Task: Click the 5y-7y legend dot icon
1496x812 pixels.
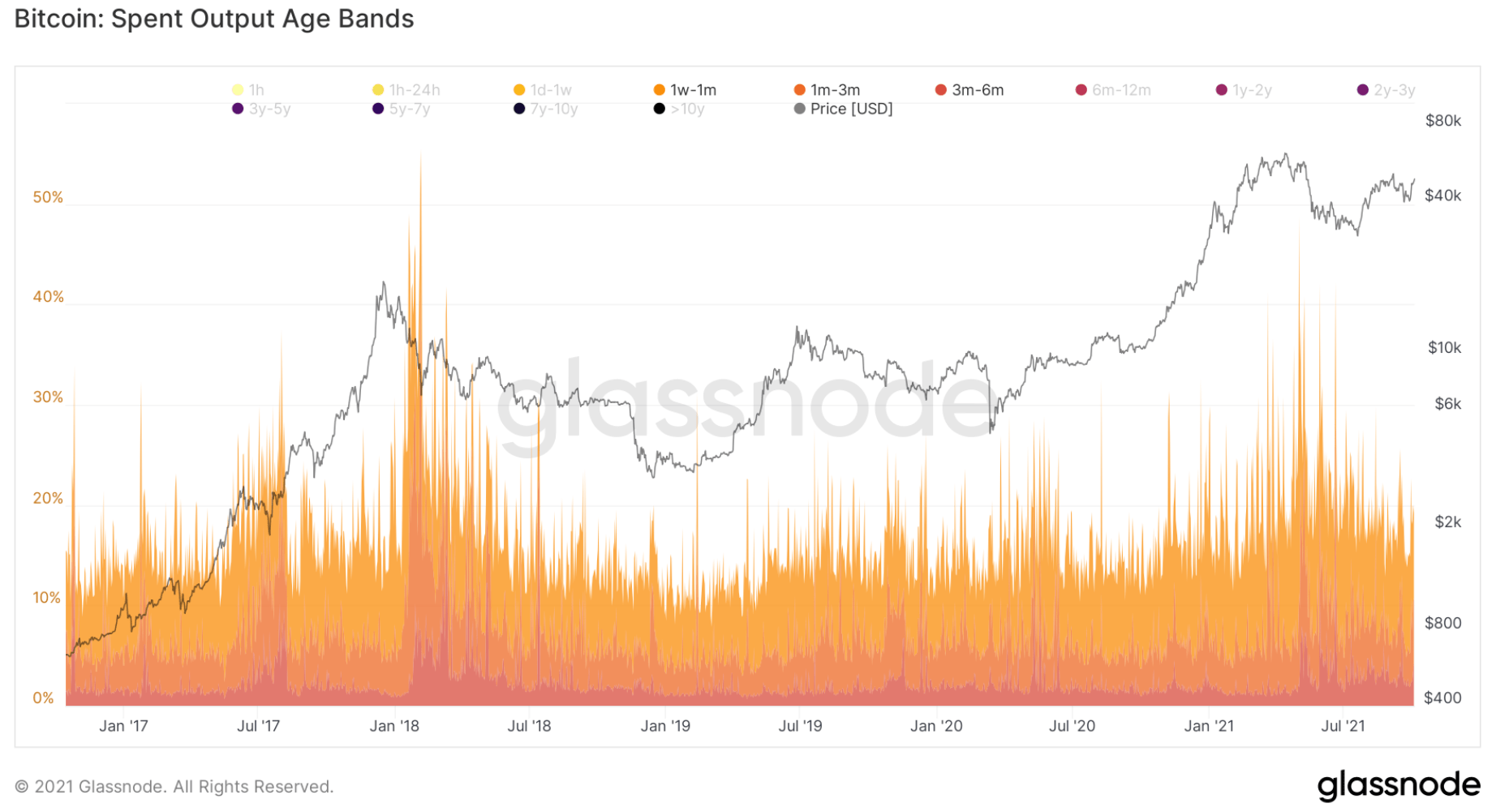Action: tap(378, 109)
